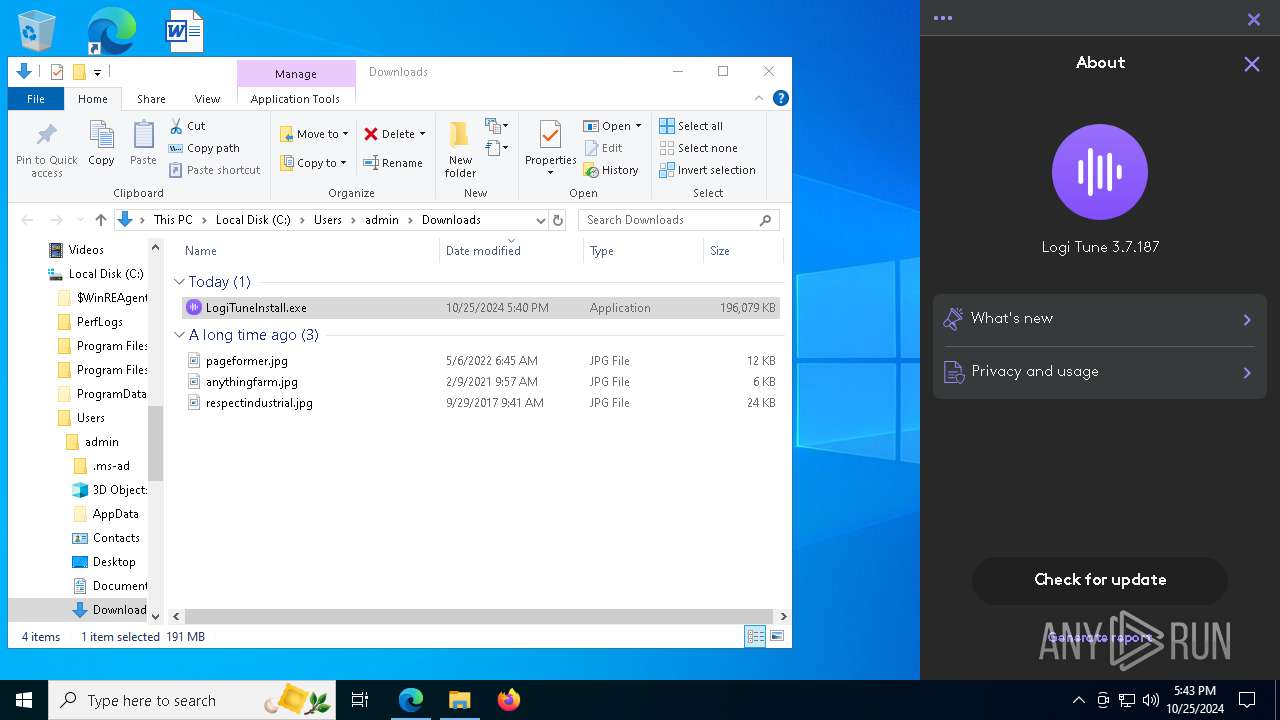Screen dimensions: 1280x720
Task: Click Select all
Action: 691,126
